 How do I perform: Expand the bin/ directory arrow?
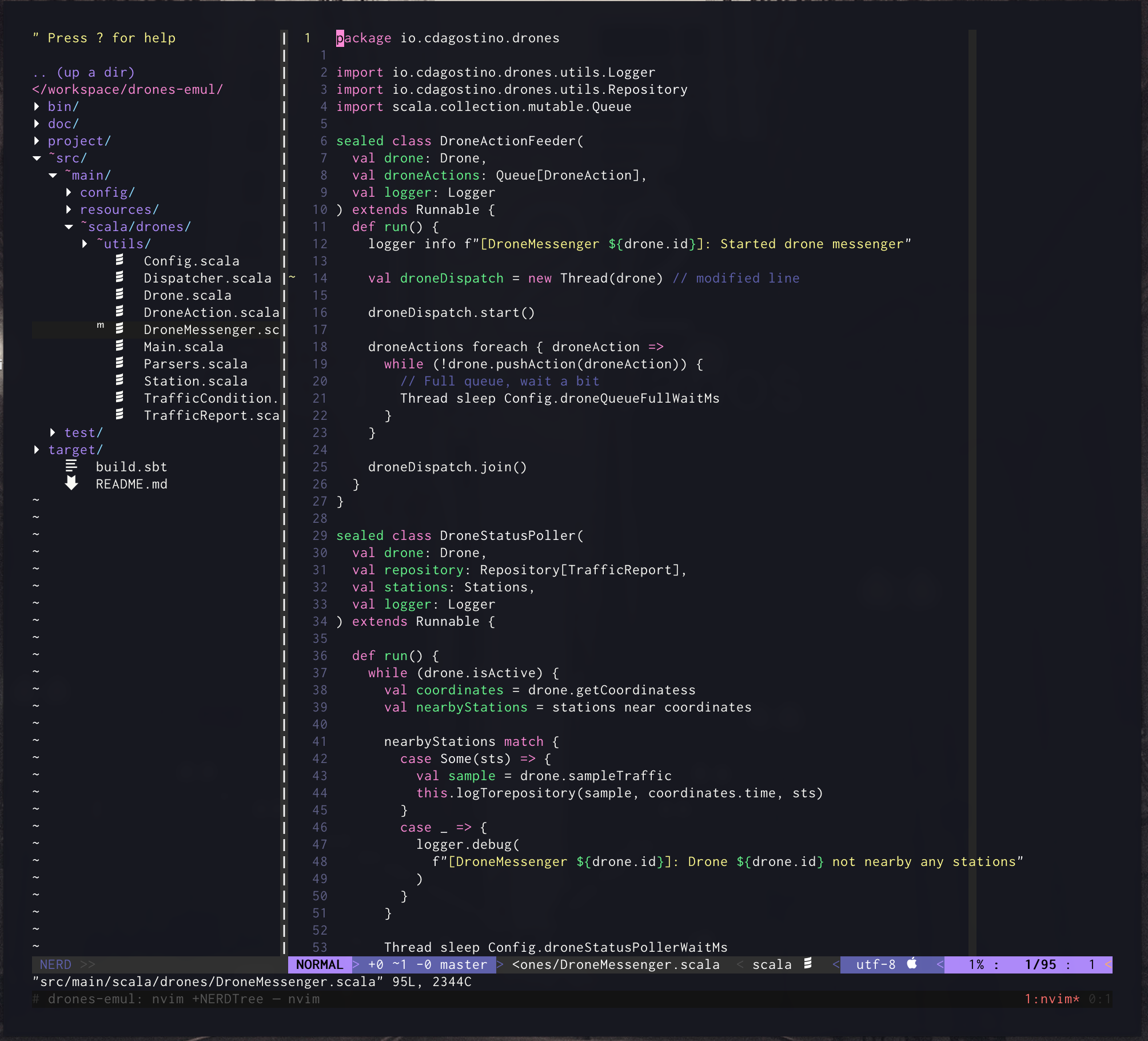pyautogui.click(x=37, y=106)
